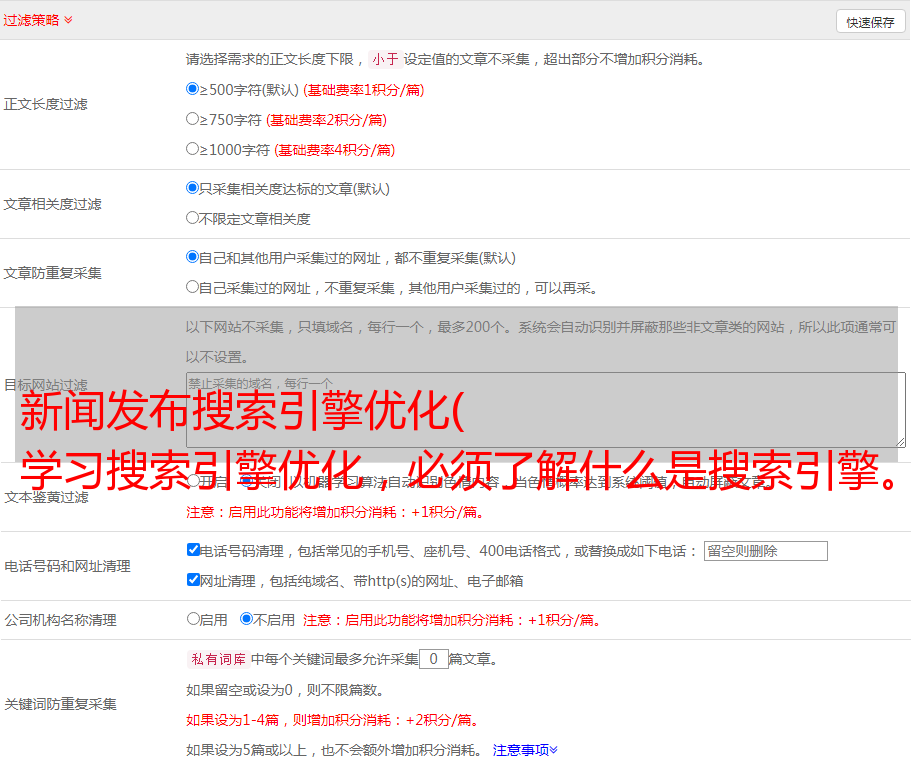The height and width of the screenshot is (768, 912).
Task: Select the ≥750字符 radio option
Action: tap(192, 119)
